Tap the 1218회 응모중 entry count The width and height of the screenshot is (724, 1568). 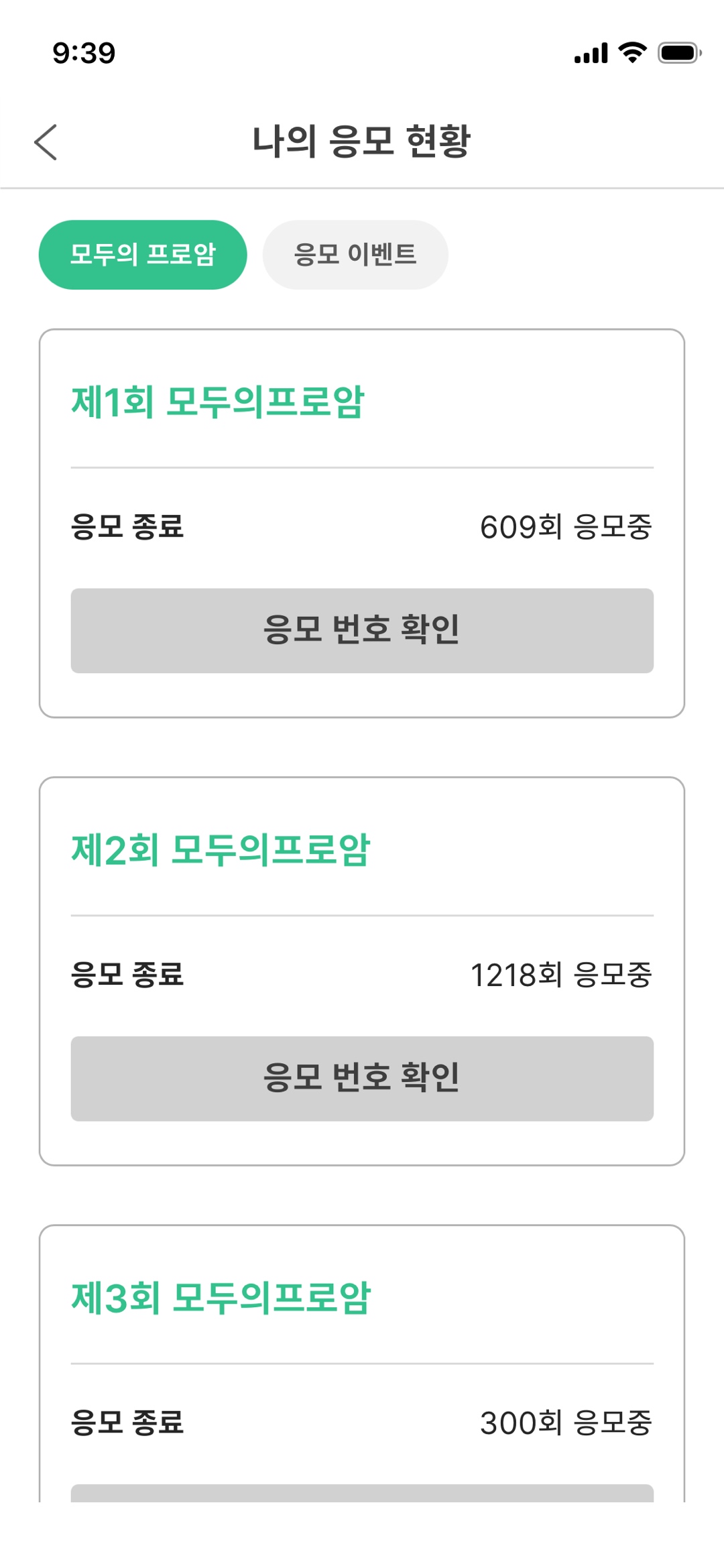tap(561, 975)
